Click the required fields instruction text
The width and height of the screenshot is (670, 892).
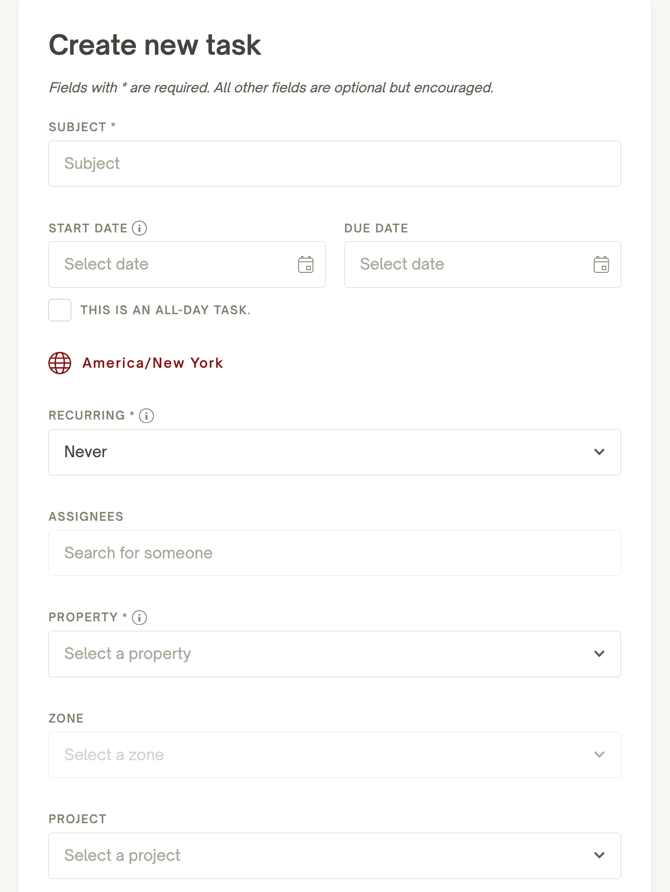270,87
